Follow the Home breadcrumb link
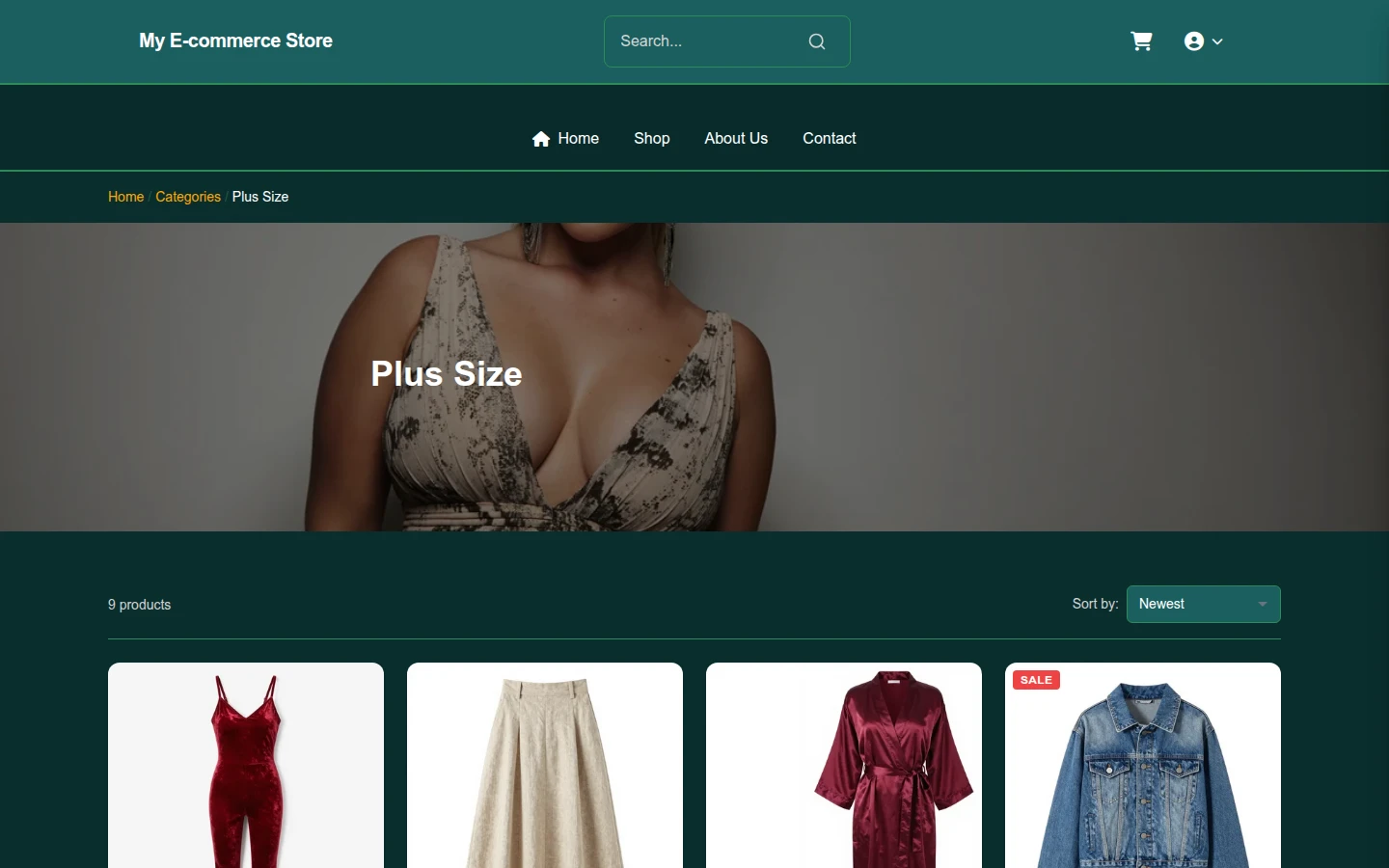The image size is (1389, 868). tap(125, 197)
